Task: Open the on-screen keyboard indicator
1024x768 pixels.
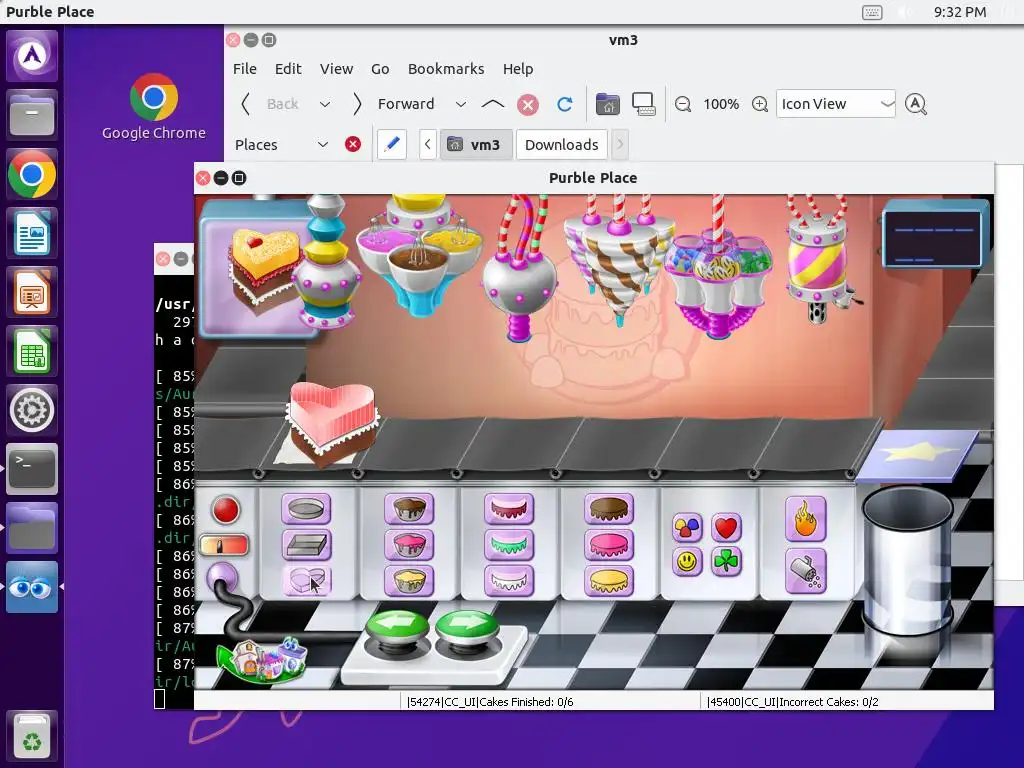Action: (872, 12)
